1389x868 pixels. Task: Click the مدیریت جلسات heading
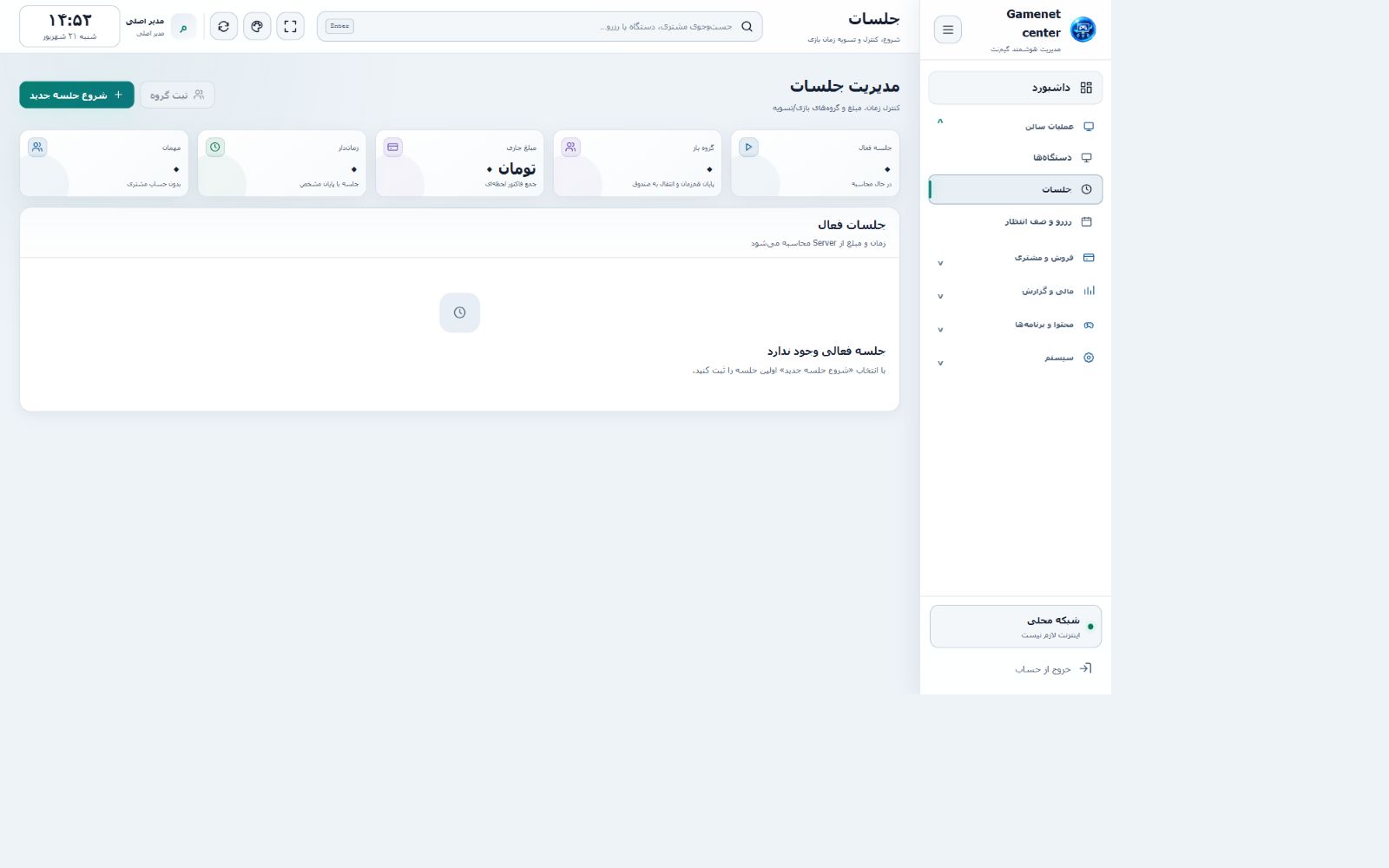[x=845, y=86]
